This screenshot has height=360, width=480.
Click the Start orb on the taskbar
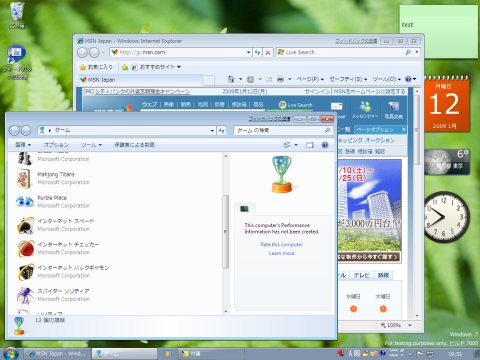click(x=11, y=353)
